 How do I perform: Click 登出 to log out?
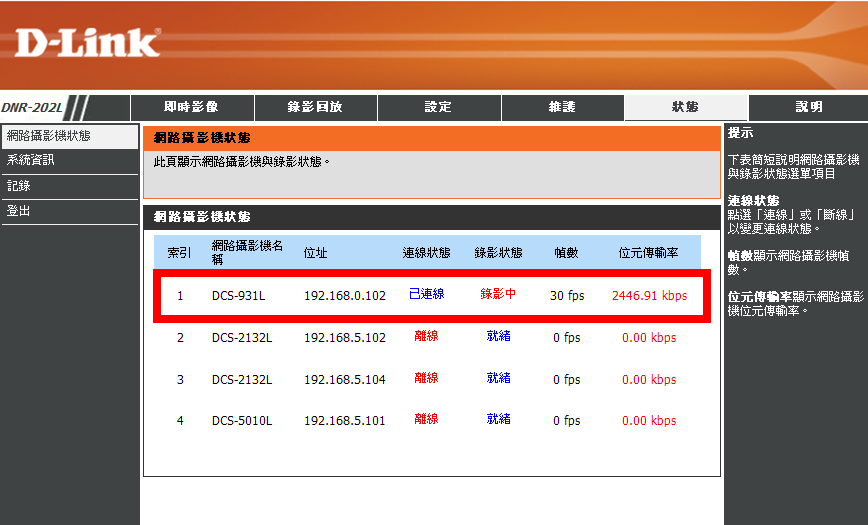(x=70, y=212)
